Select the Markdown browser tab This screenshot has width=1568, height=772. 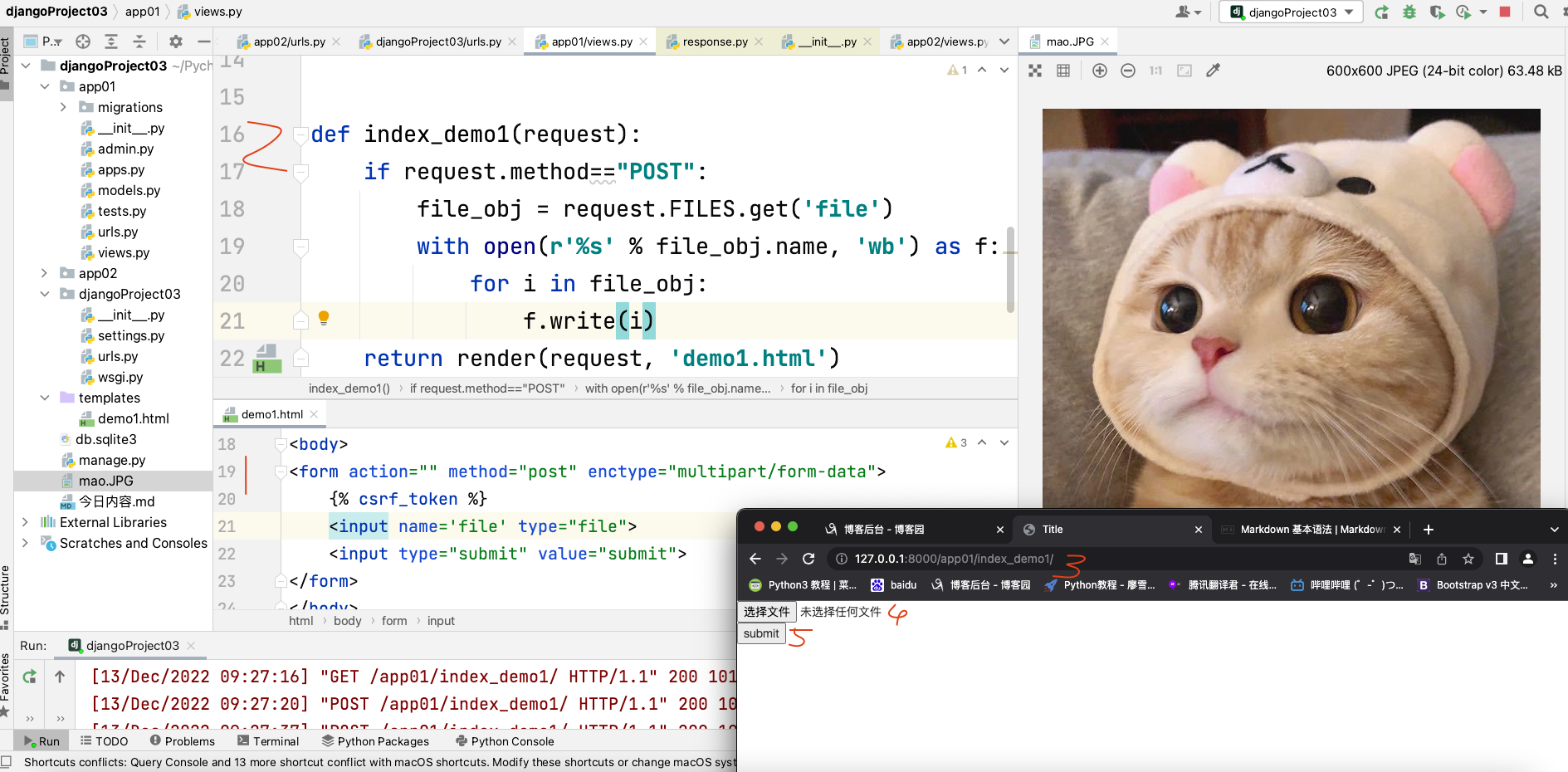coord(1312,530)
